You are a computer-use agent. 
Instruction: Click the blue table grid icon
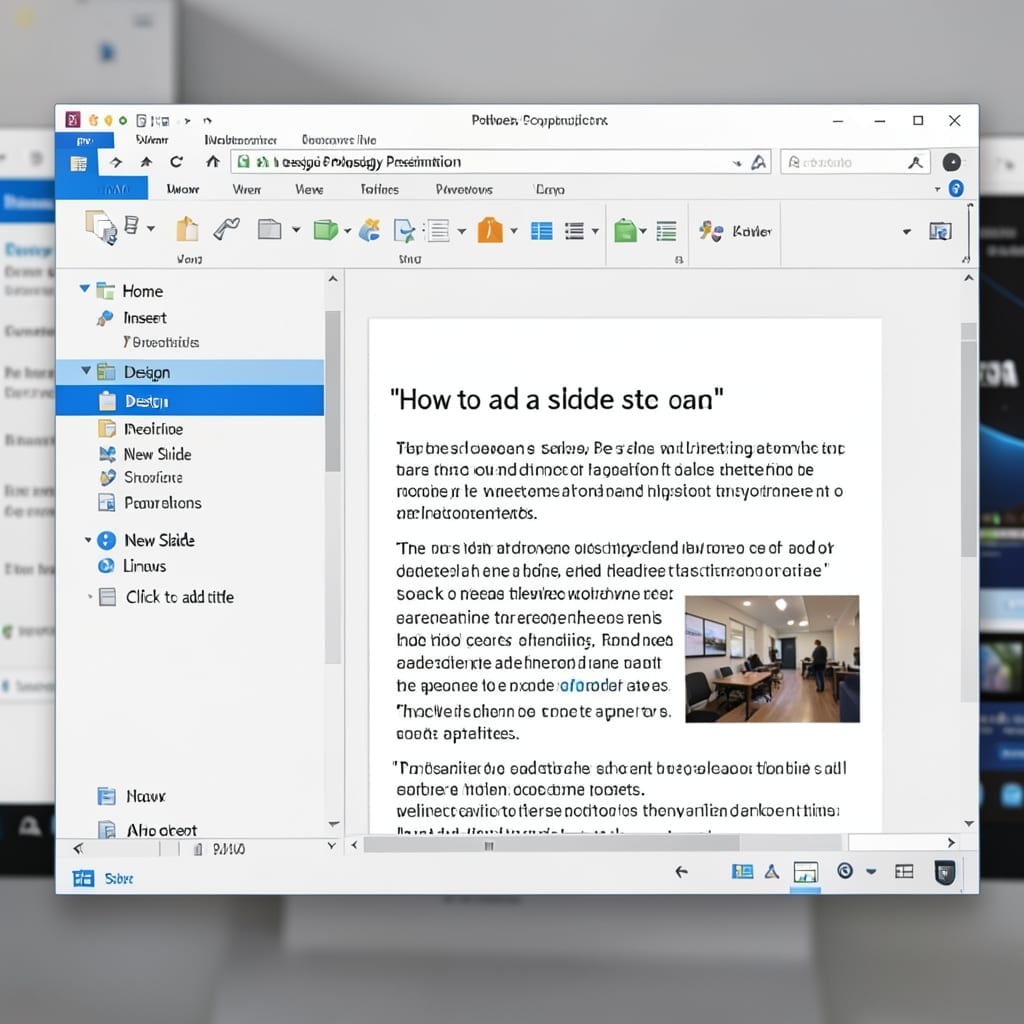[541, 231]
